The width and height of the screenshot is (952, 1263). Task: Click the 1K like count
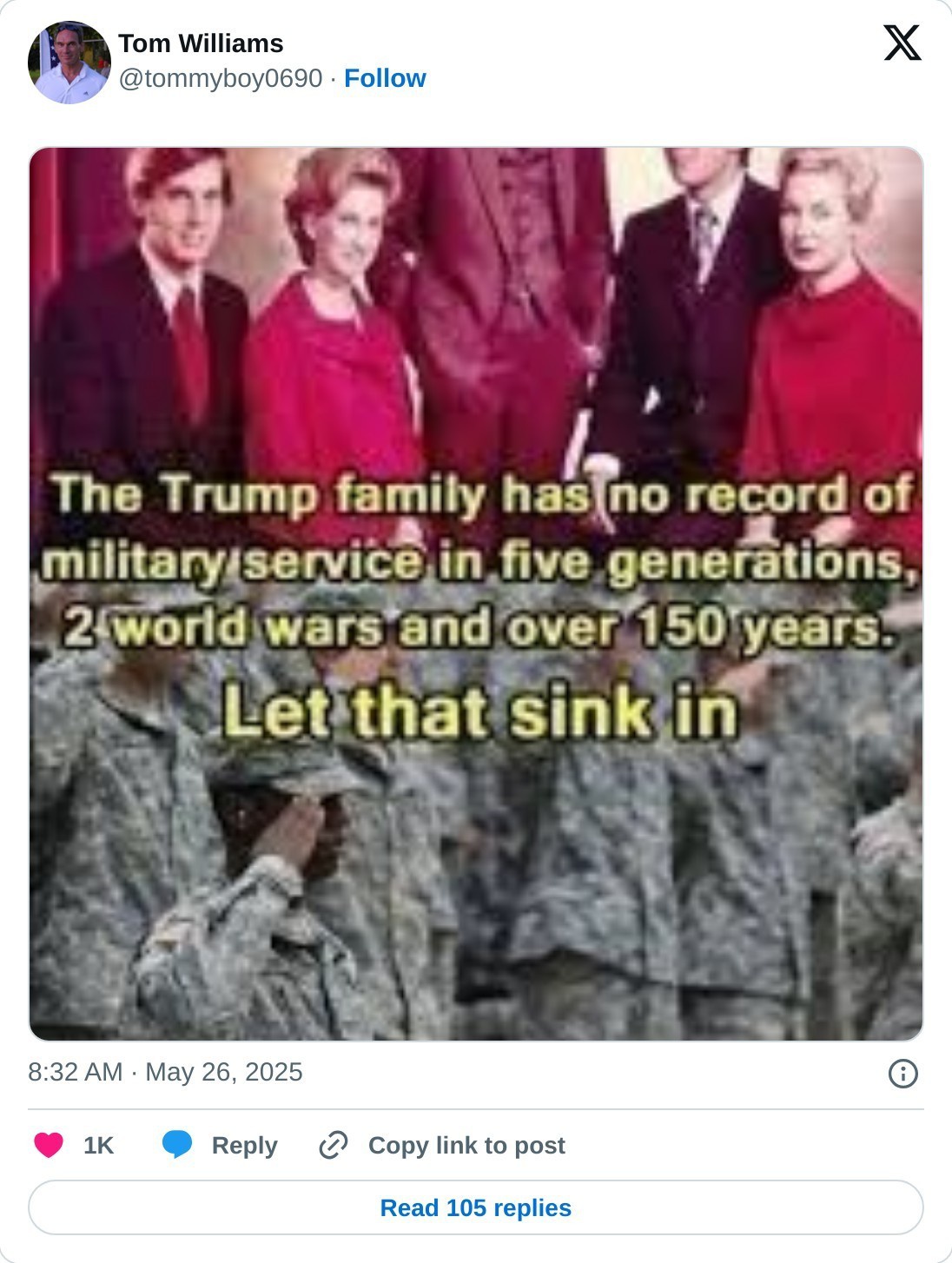pos(98,1146)
